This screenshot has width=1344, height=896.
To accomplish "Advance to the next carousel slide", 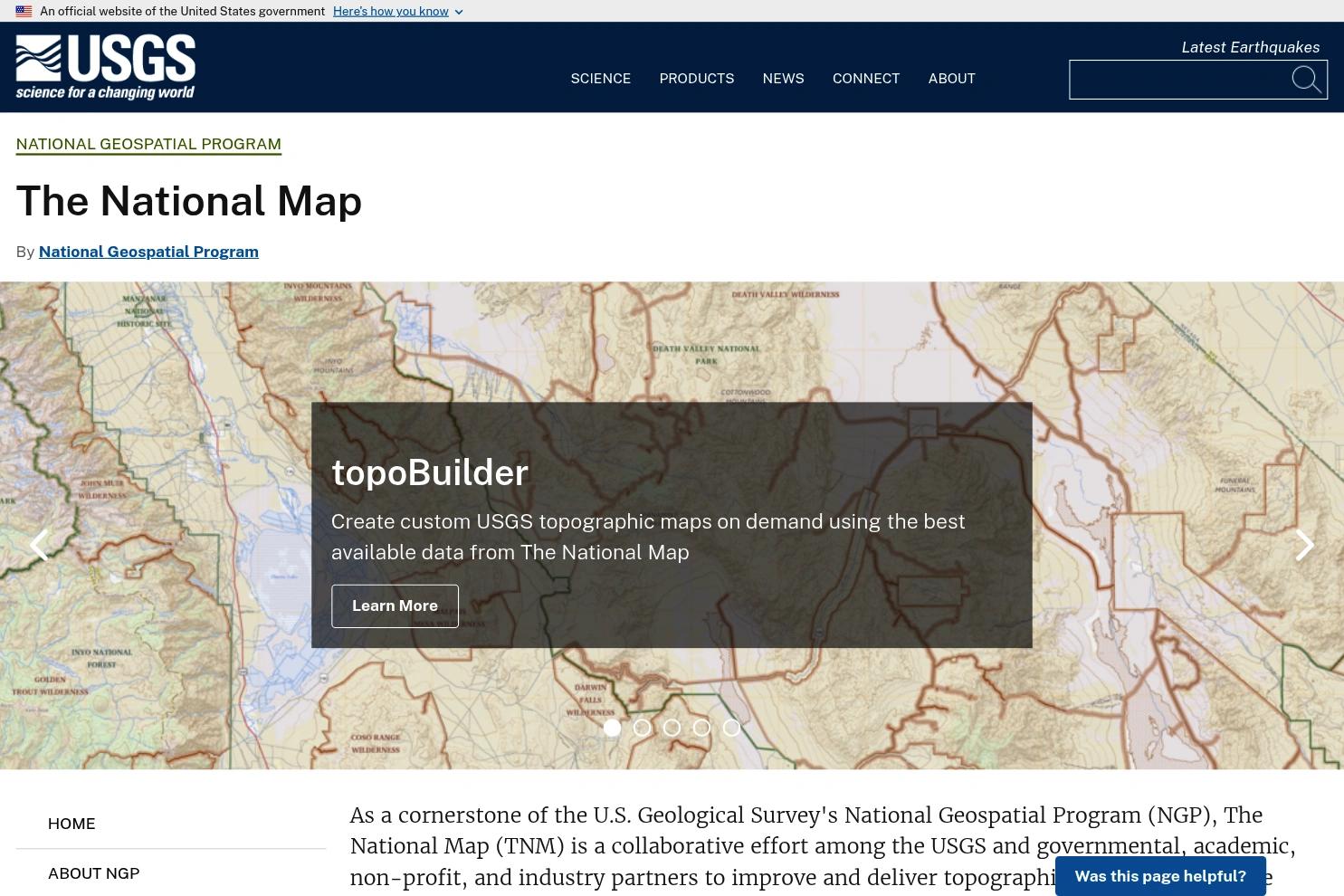I will coord(1304,545).
